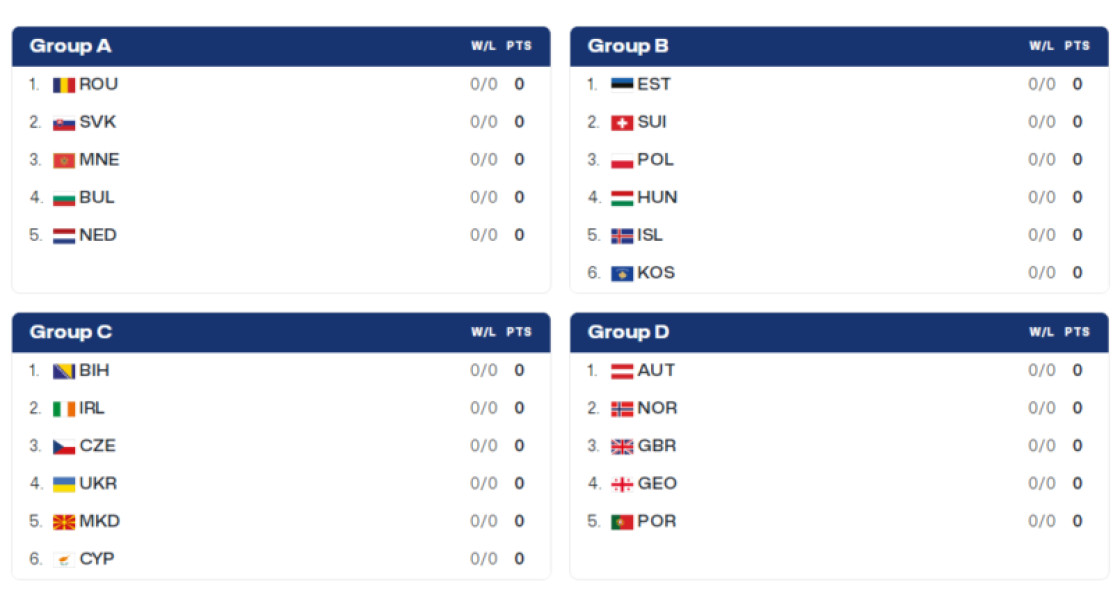The image size is (1113, 600).
Task: Open the EST team link
Action: (x=654, y=84)
